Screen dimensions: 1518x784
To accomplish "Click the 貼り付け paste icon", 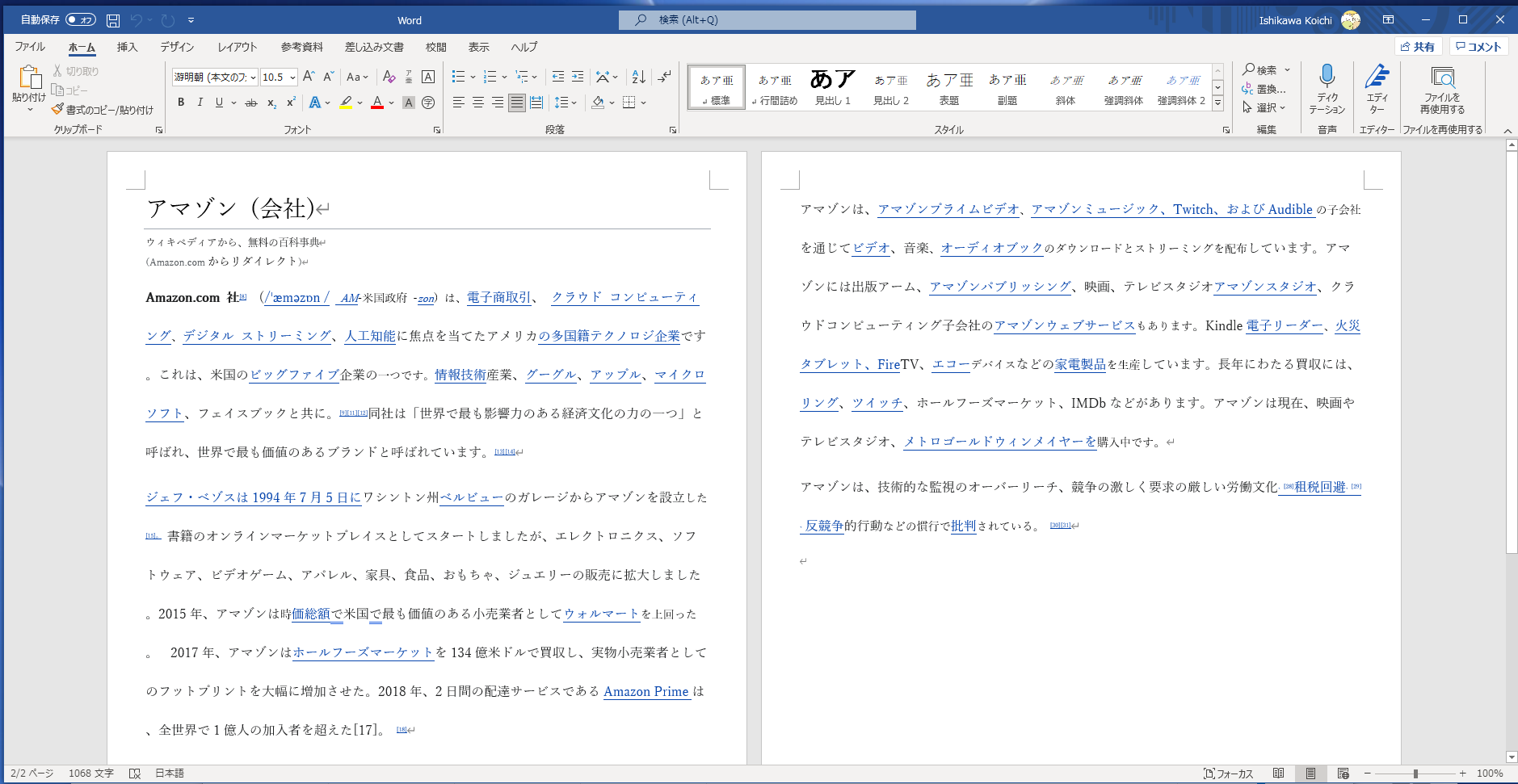I will pyautogui.click(x=30, y=78).
